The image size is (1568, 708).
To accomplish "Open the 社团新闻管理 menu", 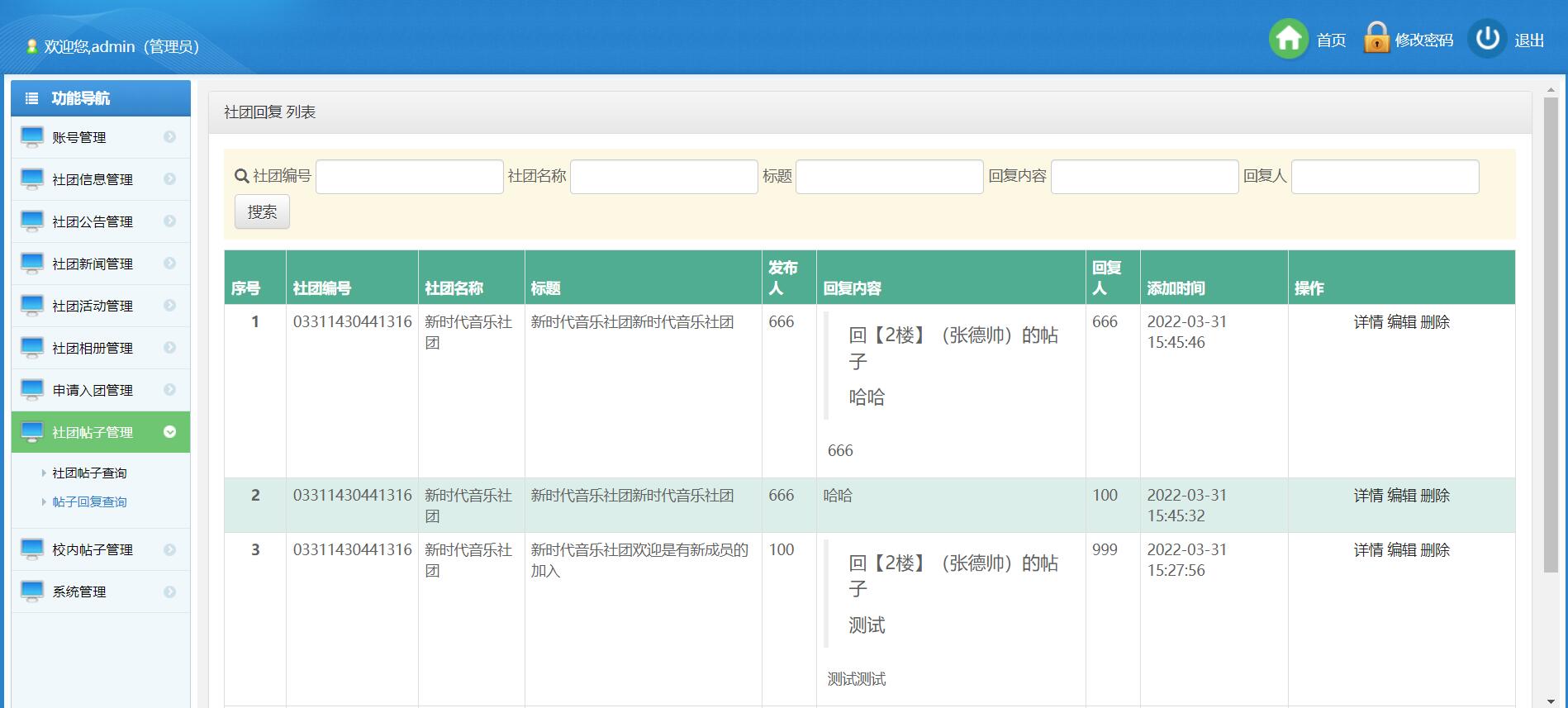I will point(101,264).
